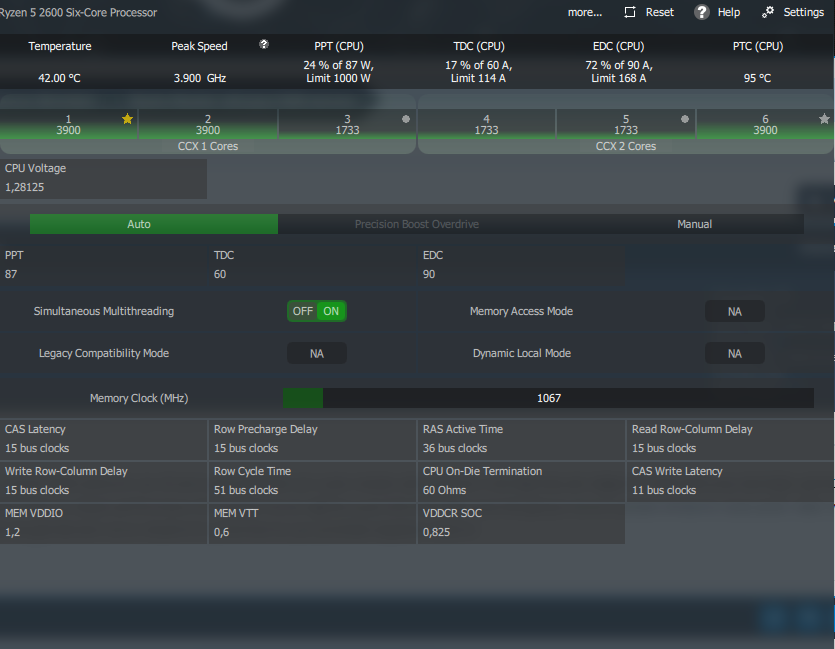835x649 pixels.
Task: Select the Auto control mode
Action: coord(154,224)
